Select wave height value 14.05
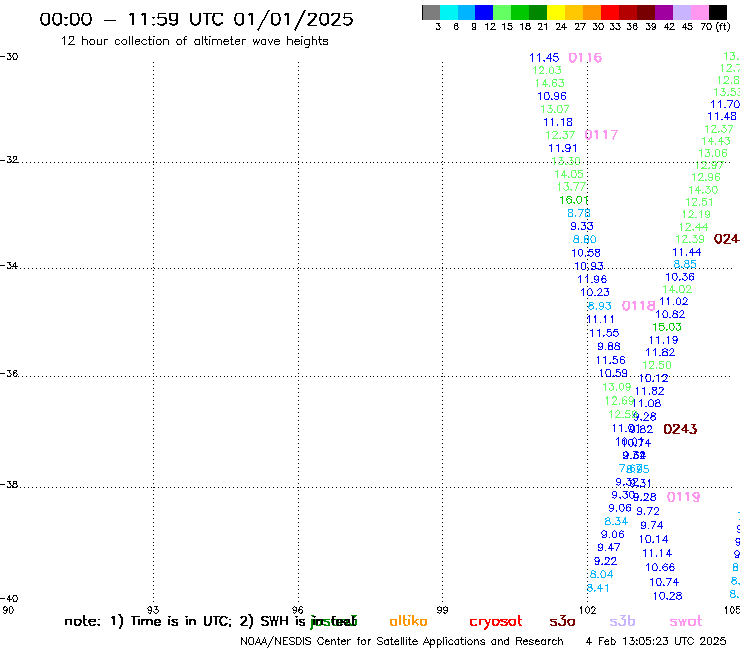The width and height of the screenshot is (740, 650). pyautogui.click(x=569, y=174)
